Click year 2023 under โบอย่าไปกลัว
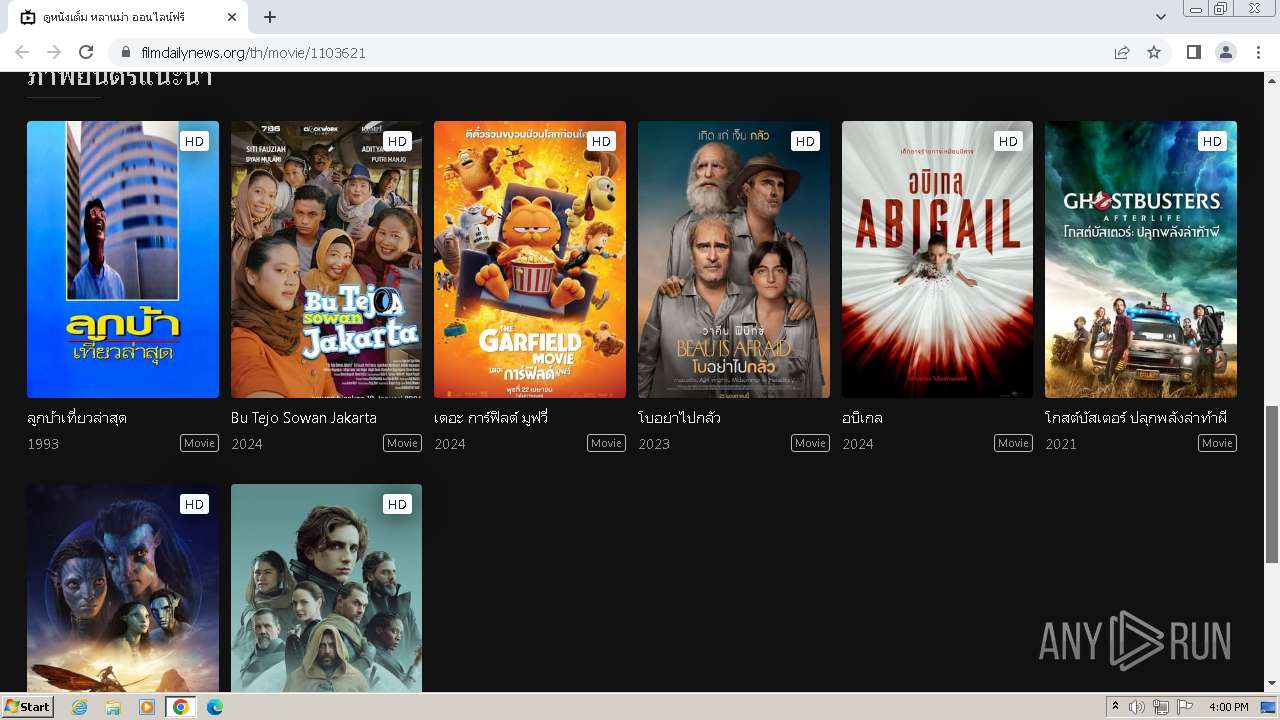 pos(654,444)
